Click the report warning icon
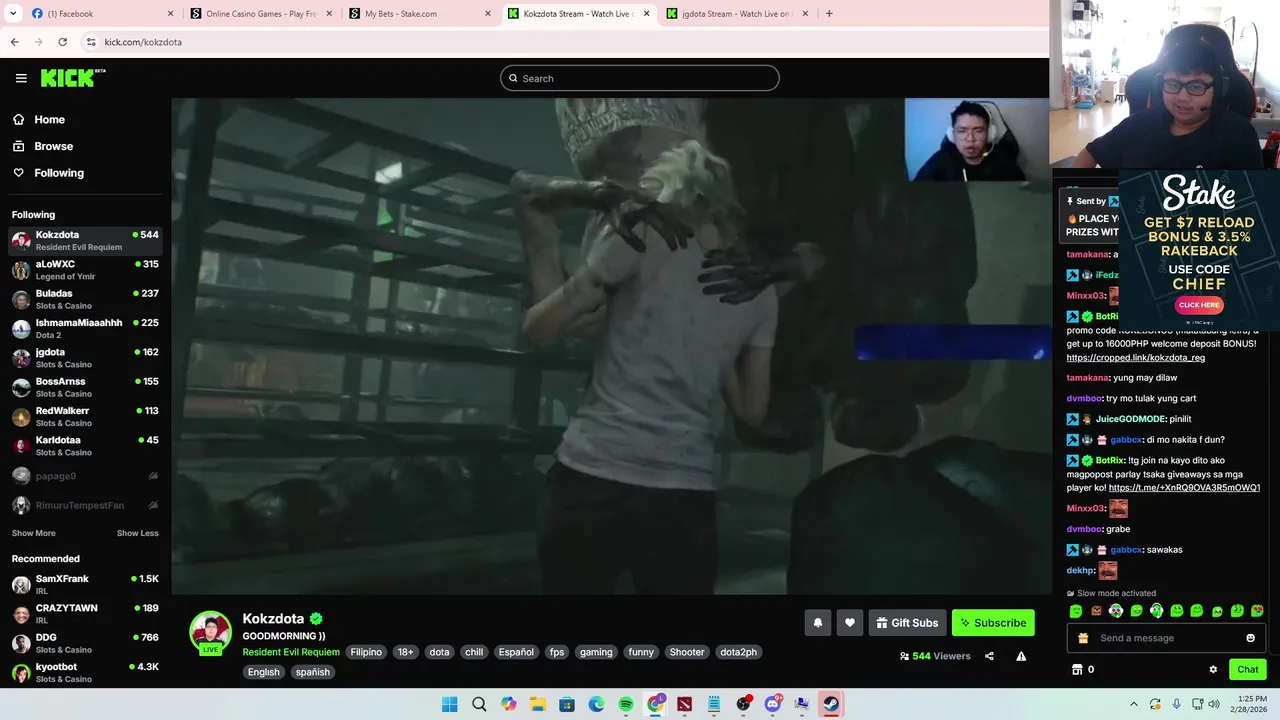Image resolution: width=1280 pixels, height=720 pixels. pos(1021,656)
